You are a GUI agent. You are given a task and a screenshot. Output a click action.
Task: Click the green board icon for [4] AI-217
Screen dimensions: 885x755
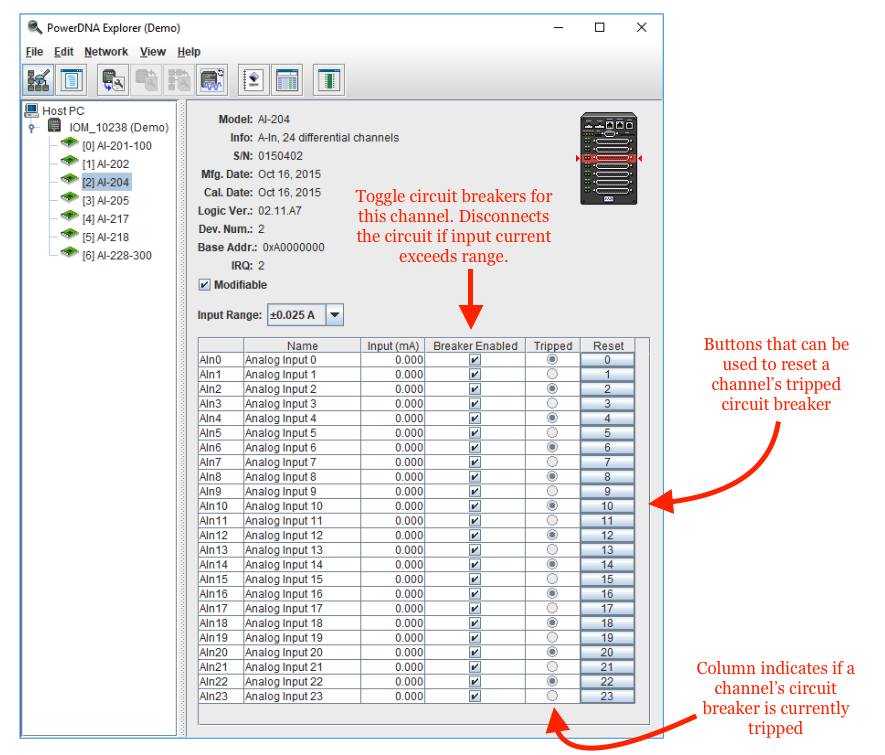(69, 217)
